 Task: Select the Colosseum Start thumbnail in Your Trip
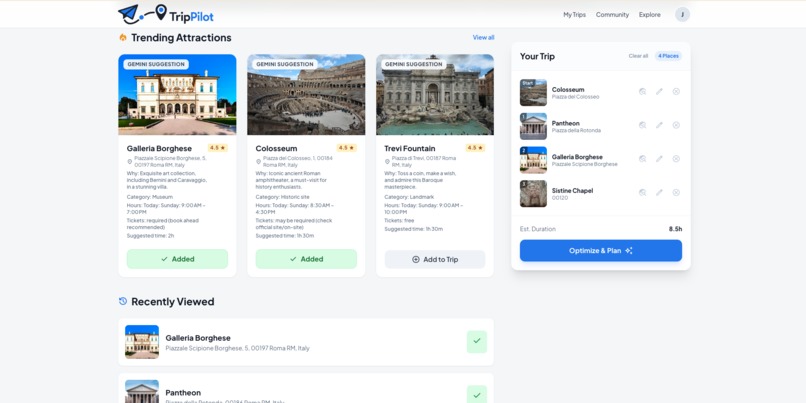[x=533, y=93]
